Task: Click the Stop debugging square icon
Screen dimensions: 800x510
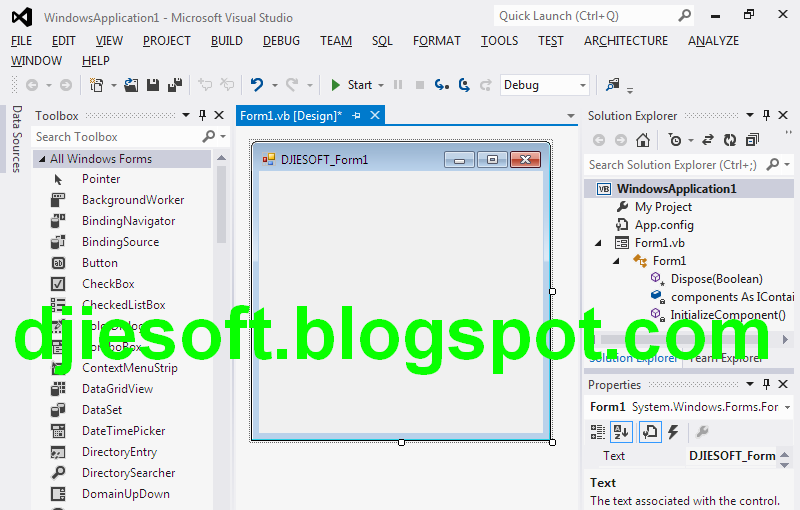Action: click(x=420, y=85)
